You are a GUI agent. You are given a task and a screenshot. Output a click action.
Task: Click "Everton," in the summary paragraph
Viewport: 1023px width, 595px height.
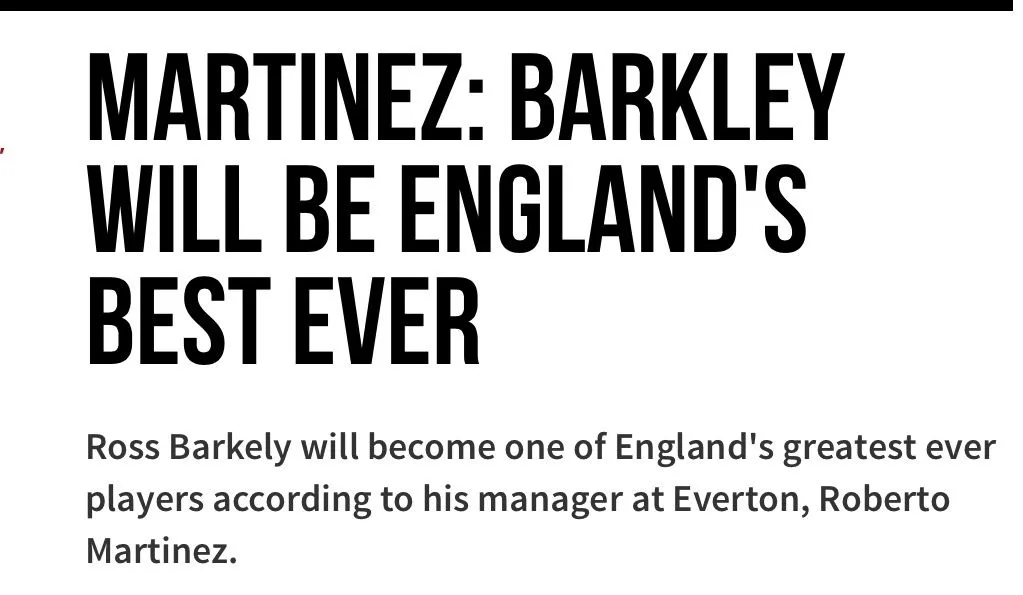pos(739,499)
